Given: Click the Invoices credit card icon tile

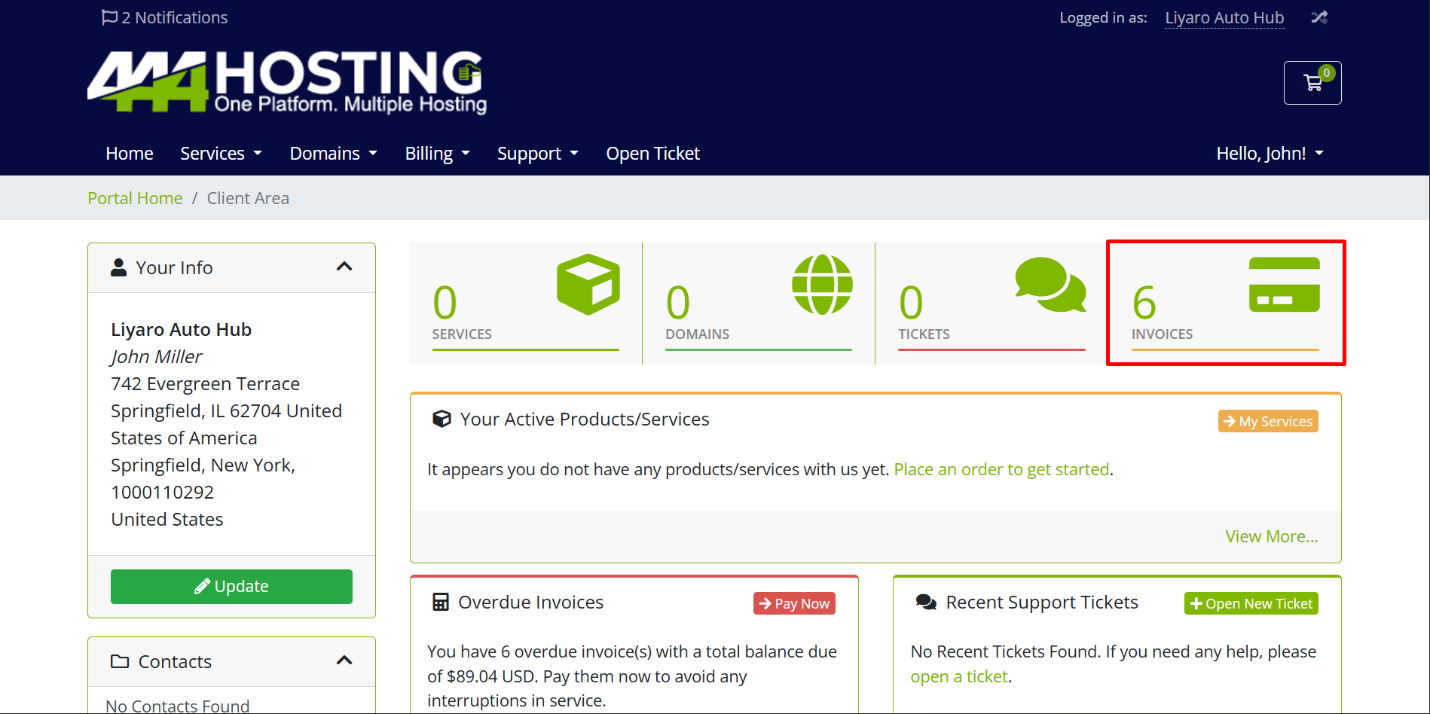Looking at the screenshot, I should (1225, 303).
